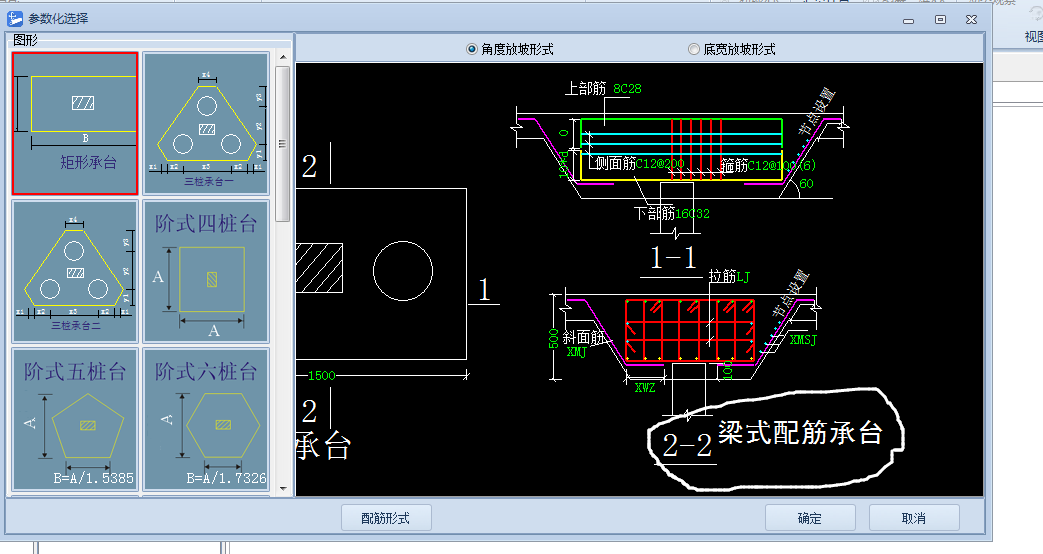Edit the slope angle value 60
Screen dimensions: 1043x554
point(806,184)
